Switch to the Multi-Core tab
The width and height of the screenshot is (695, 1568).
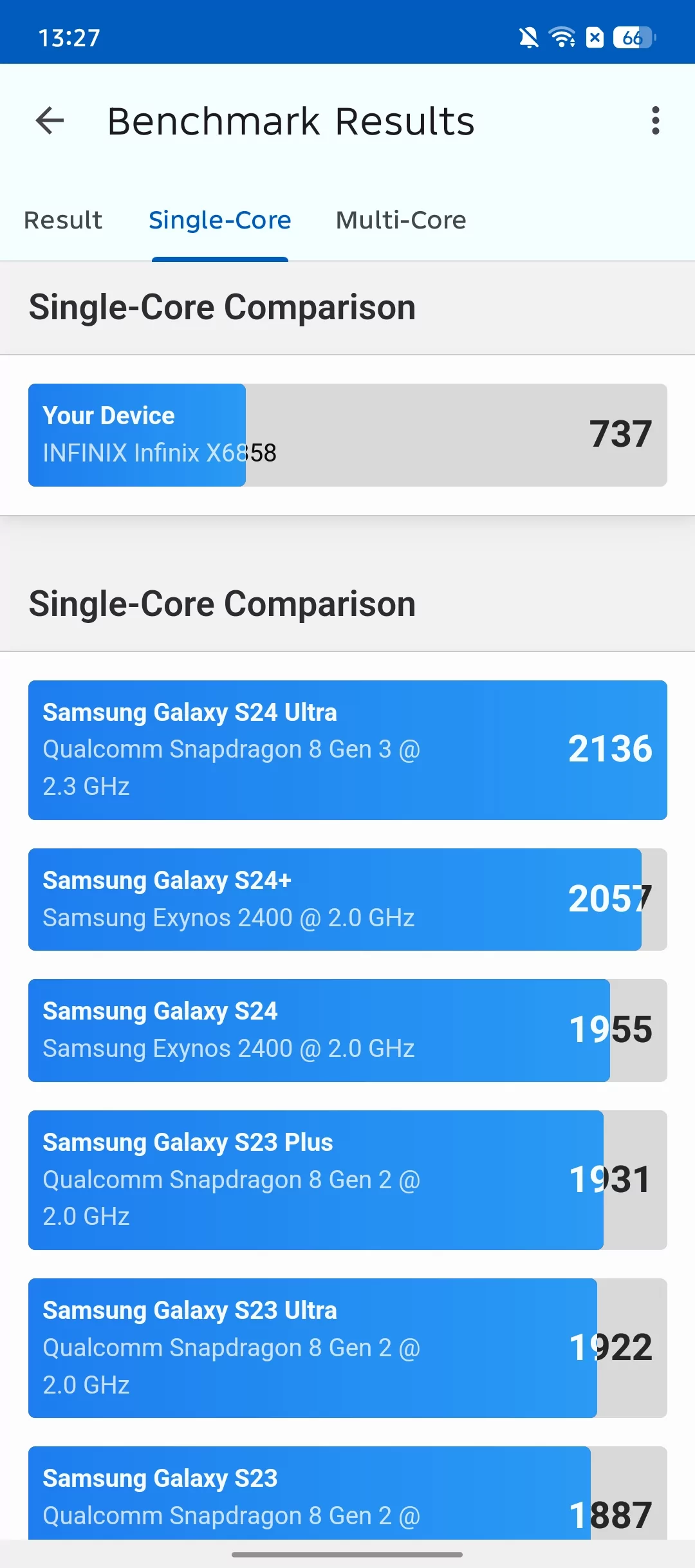tap(401, 220)
